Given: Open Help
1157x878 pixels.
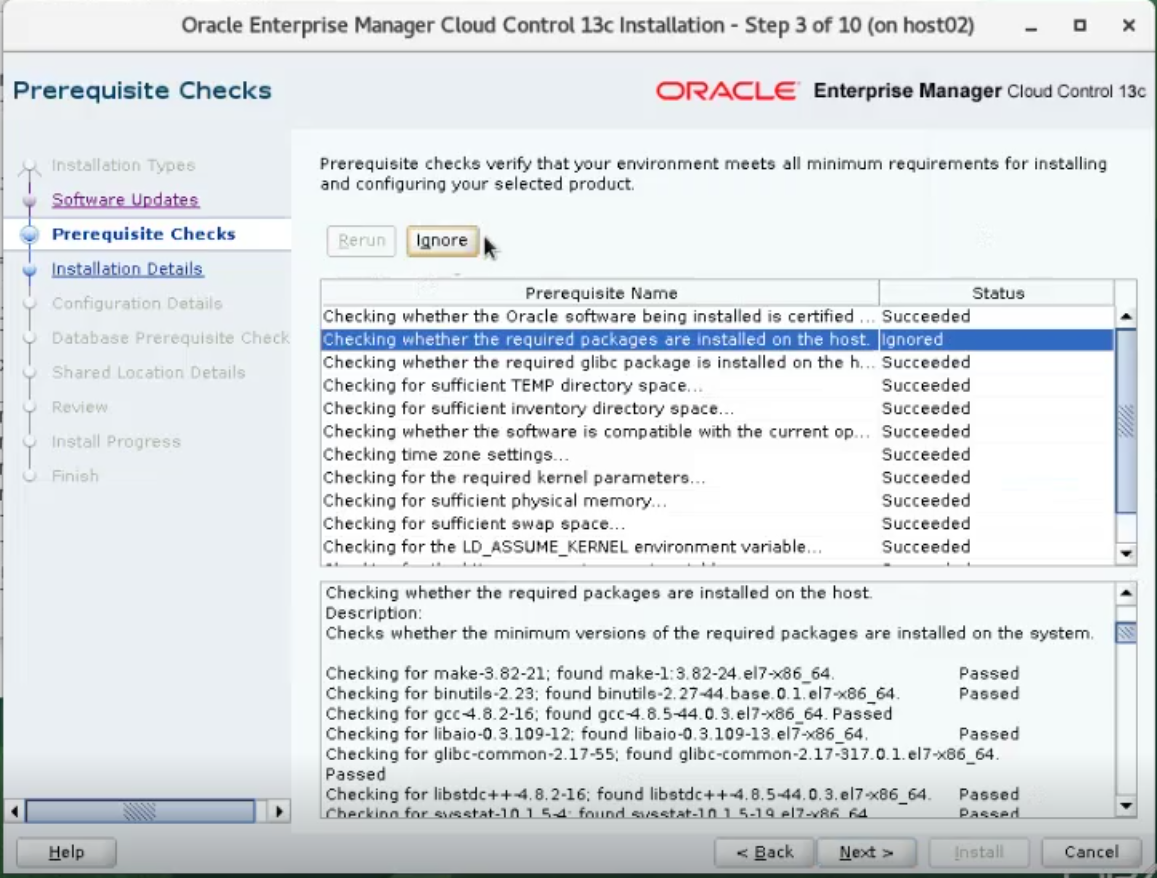Looking at the screenshot, I should coord(66,852).
